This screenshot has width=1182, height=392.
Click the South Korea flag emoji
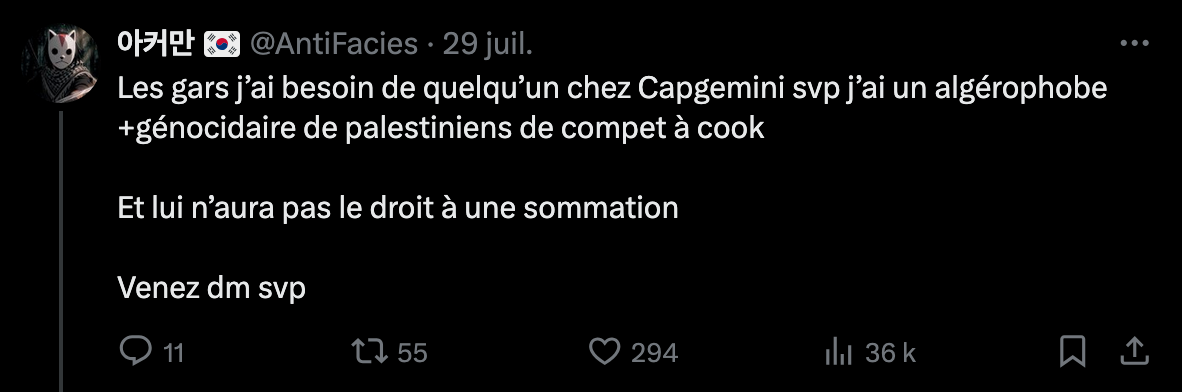222,44
